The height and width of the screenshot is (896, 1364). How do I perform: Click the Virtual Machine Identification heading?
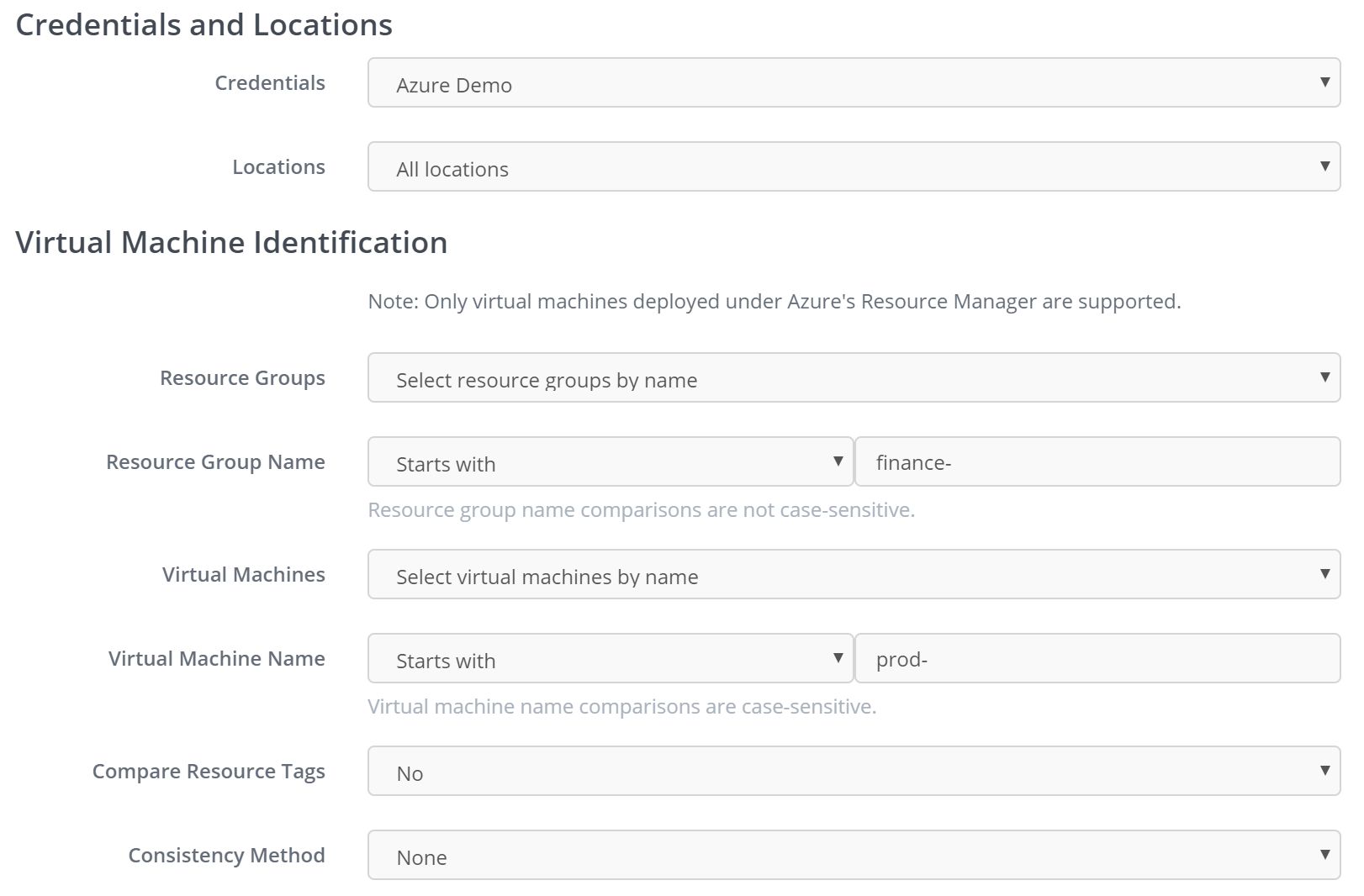tap(231, 243)
